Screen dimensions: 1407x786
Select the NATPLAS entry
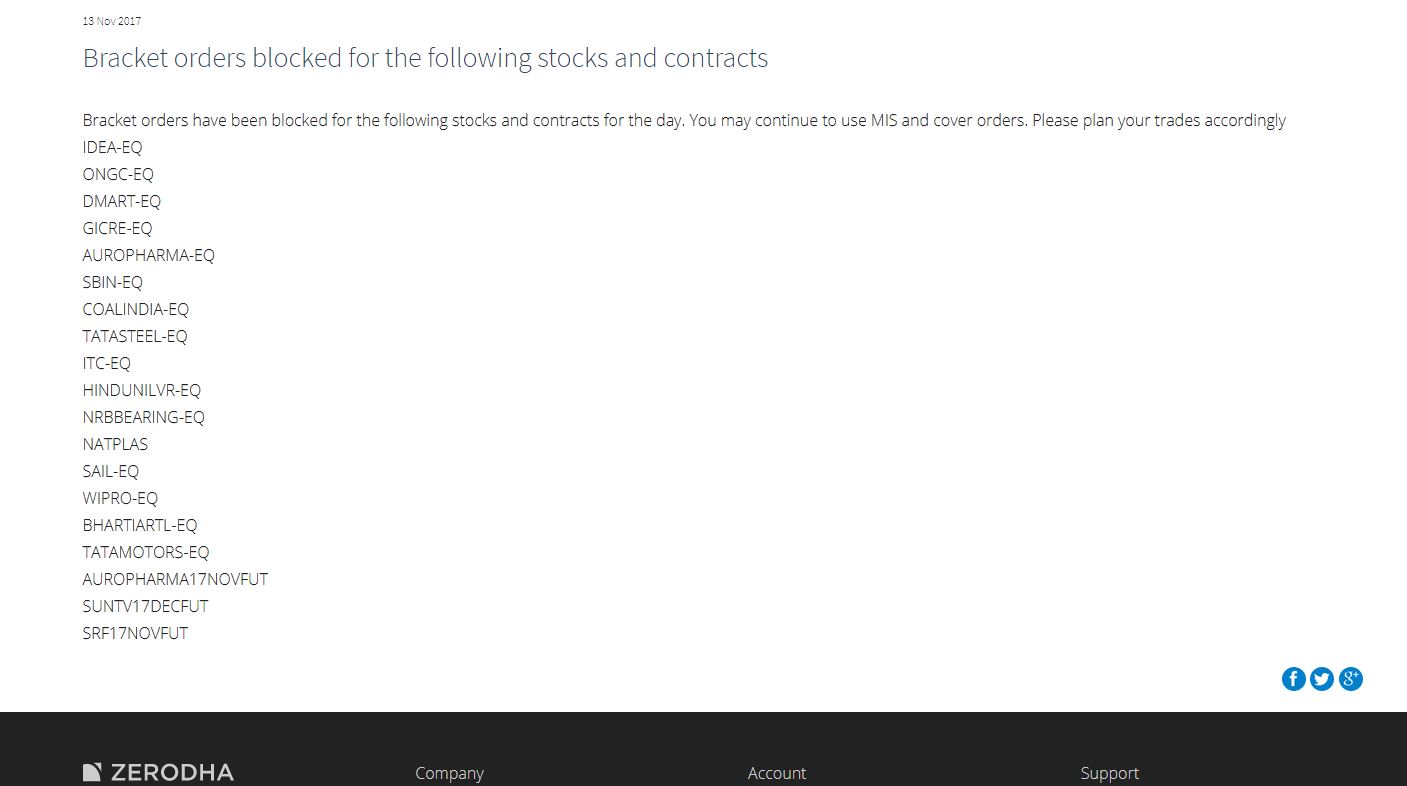(115, 444)
